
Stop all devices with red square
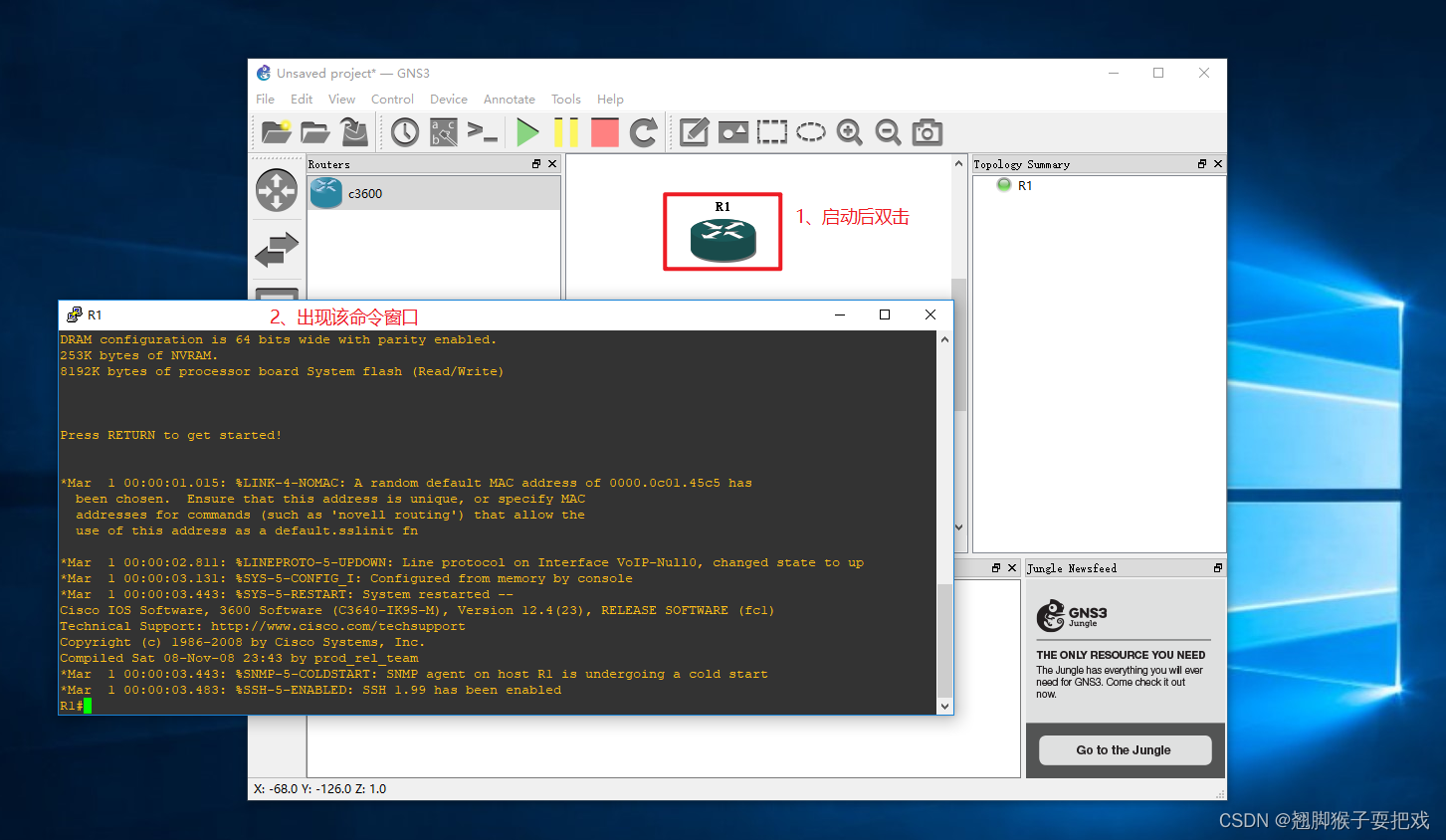605,131
